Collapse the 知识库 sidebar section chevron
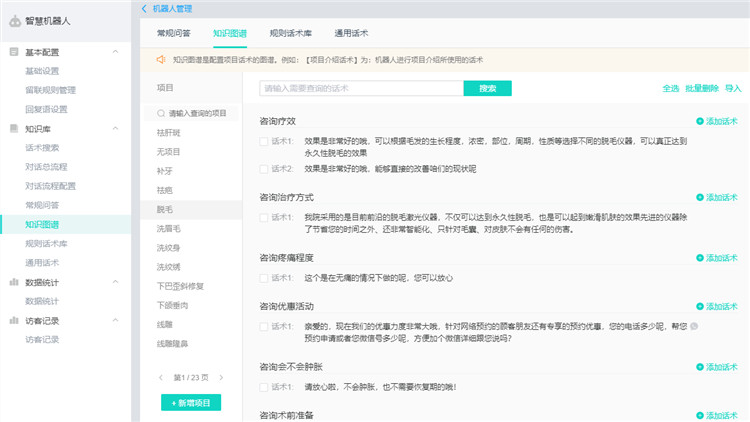This screenshot has width=750, height=422. click(x=115, y=128)
